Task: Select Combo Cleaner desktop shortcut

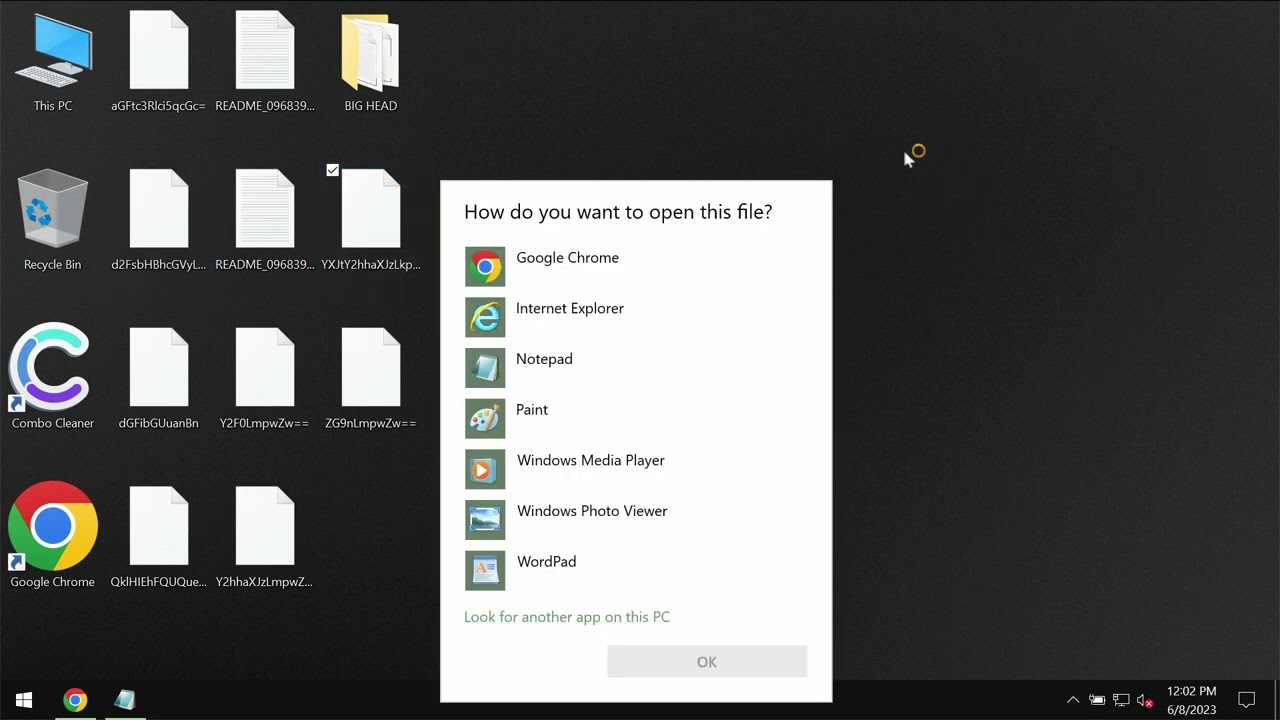Action: click(53, 377)
